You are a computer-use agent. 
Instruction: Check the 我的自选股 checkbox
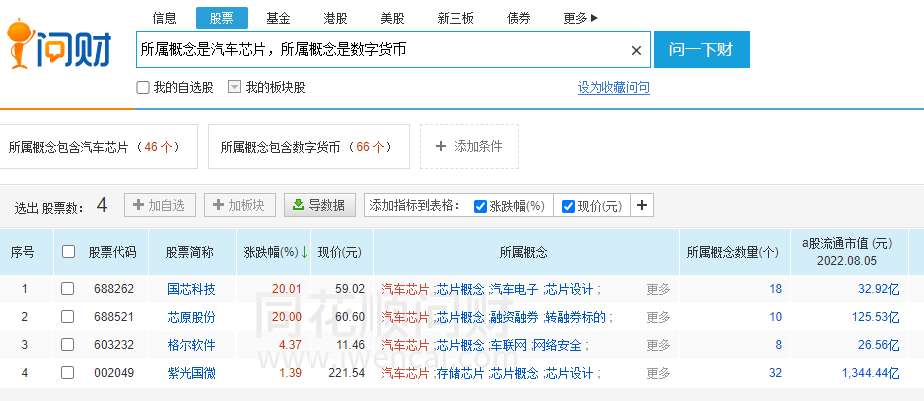[x=143, y=87]
